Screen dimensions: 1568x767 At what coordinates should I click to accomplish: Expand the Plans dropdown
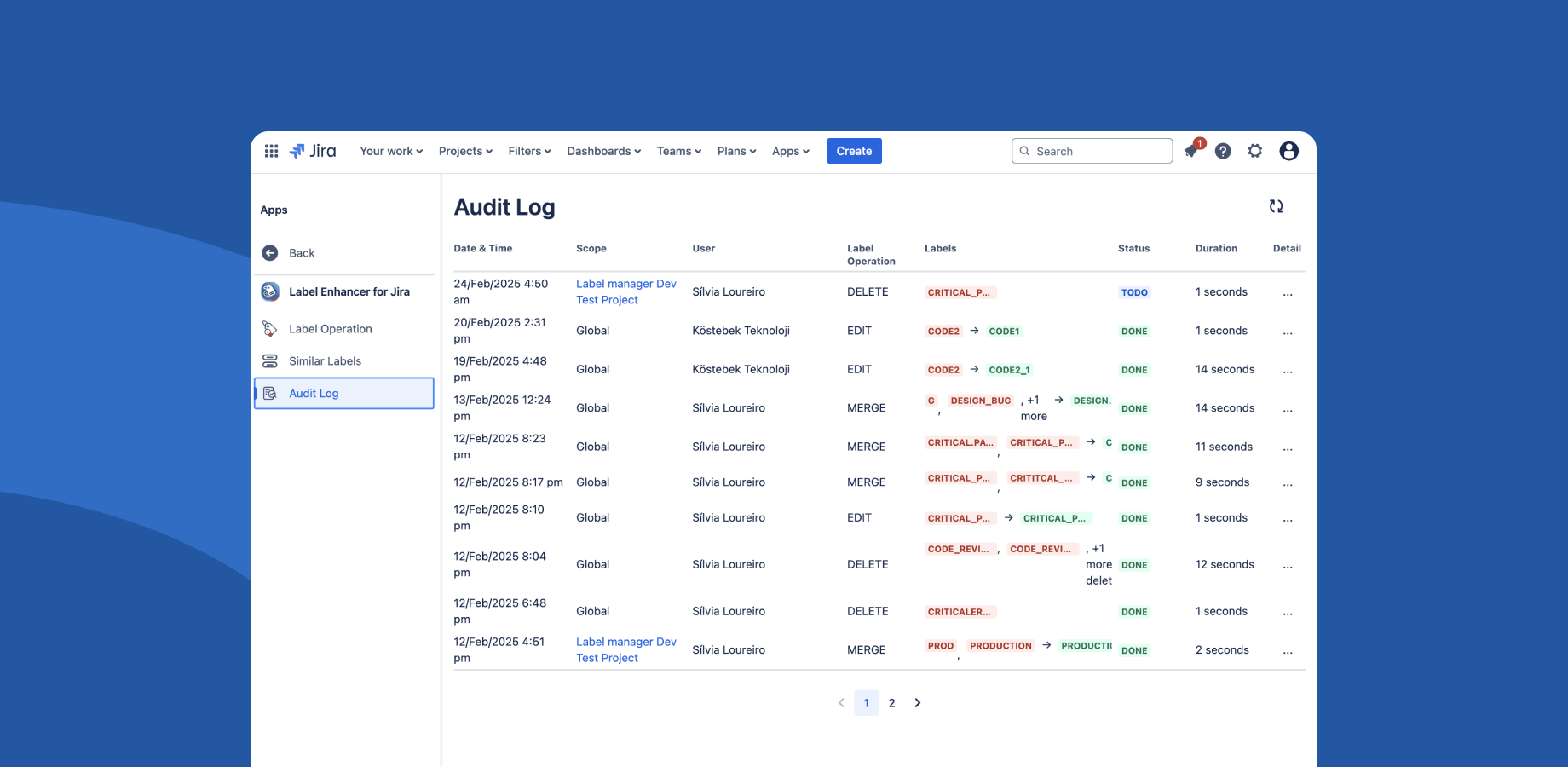pos(736,151)
